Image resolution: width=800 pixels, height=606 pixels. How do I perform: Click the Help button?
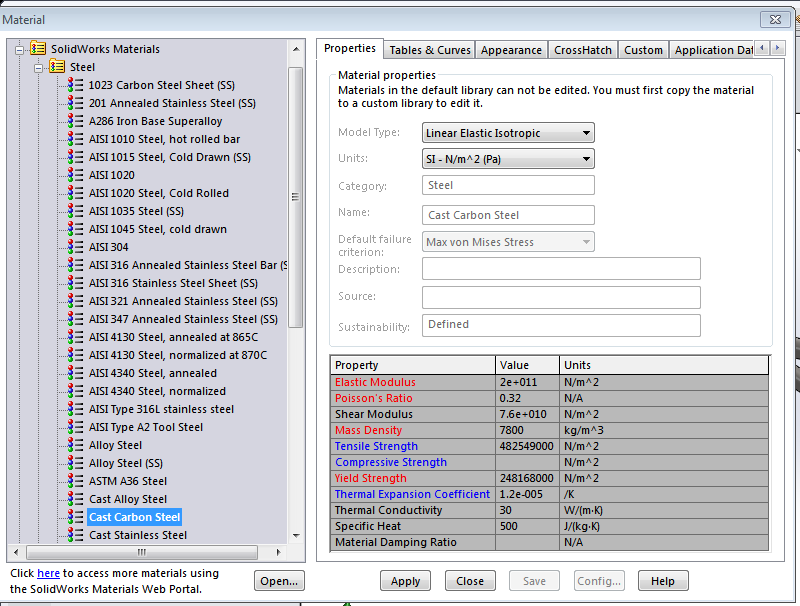click(663, 581)
